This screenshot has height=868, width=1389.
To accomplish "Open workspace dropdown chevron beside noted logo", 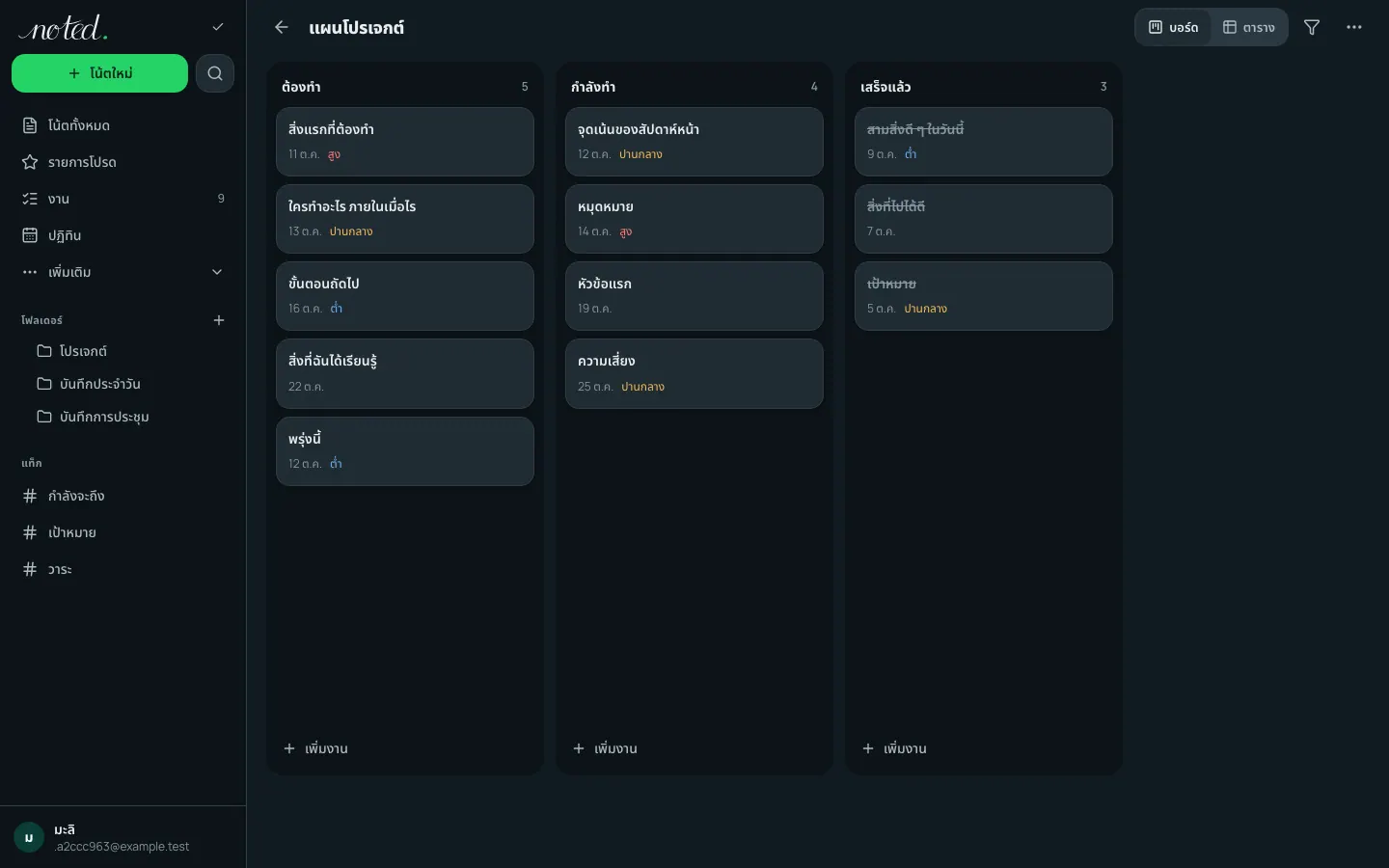I will 218,27.
